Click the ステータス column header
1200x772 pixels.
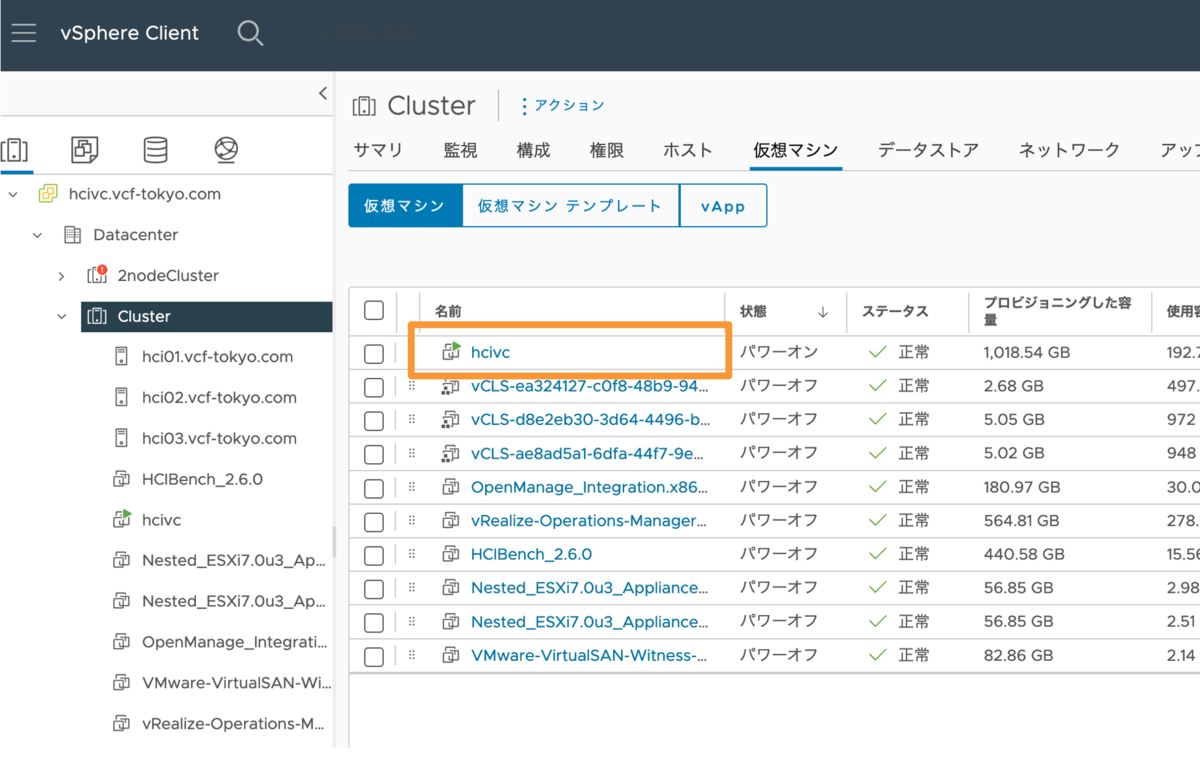tap(895, 312)
